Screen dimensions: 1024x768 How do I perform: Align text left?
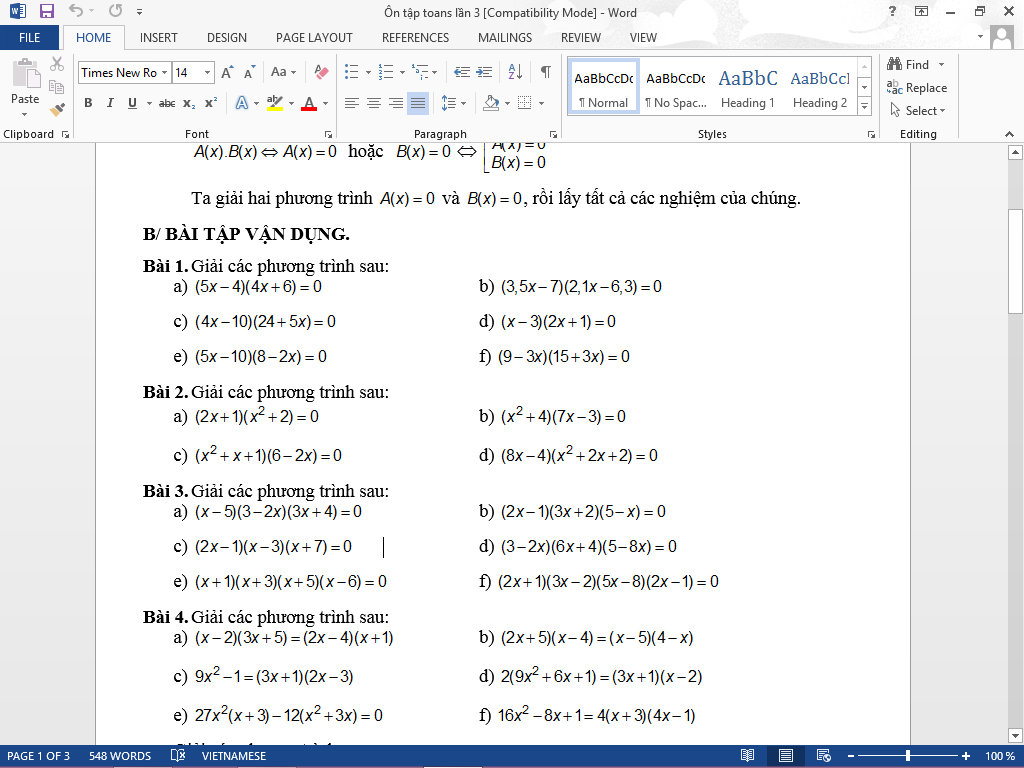(351, 103)
